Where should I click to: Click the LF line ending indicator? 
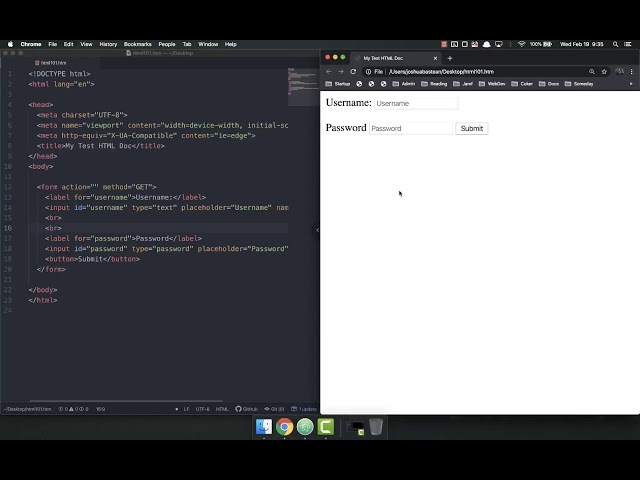[186, 409]
